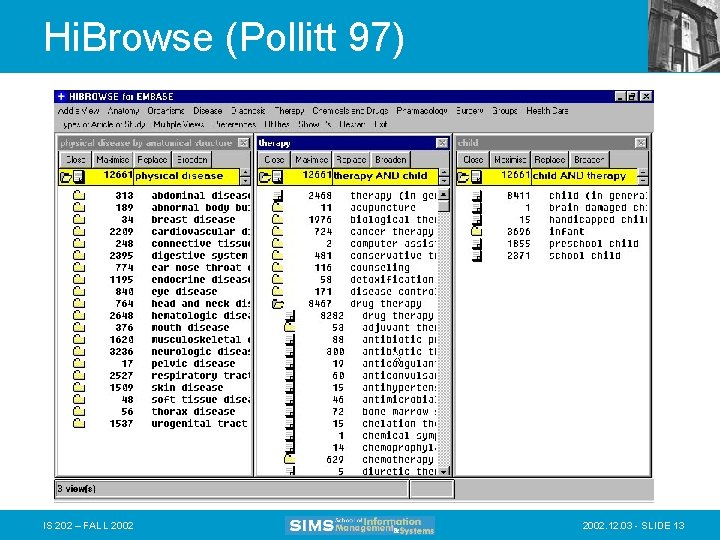Click the building photo thumbnail on slide
Screen dimensions: 720x540
pyautogui.click(x=684, y=36)
